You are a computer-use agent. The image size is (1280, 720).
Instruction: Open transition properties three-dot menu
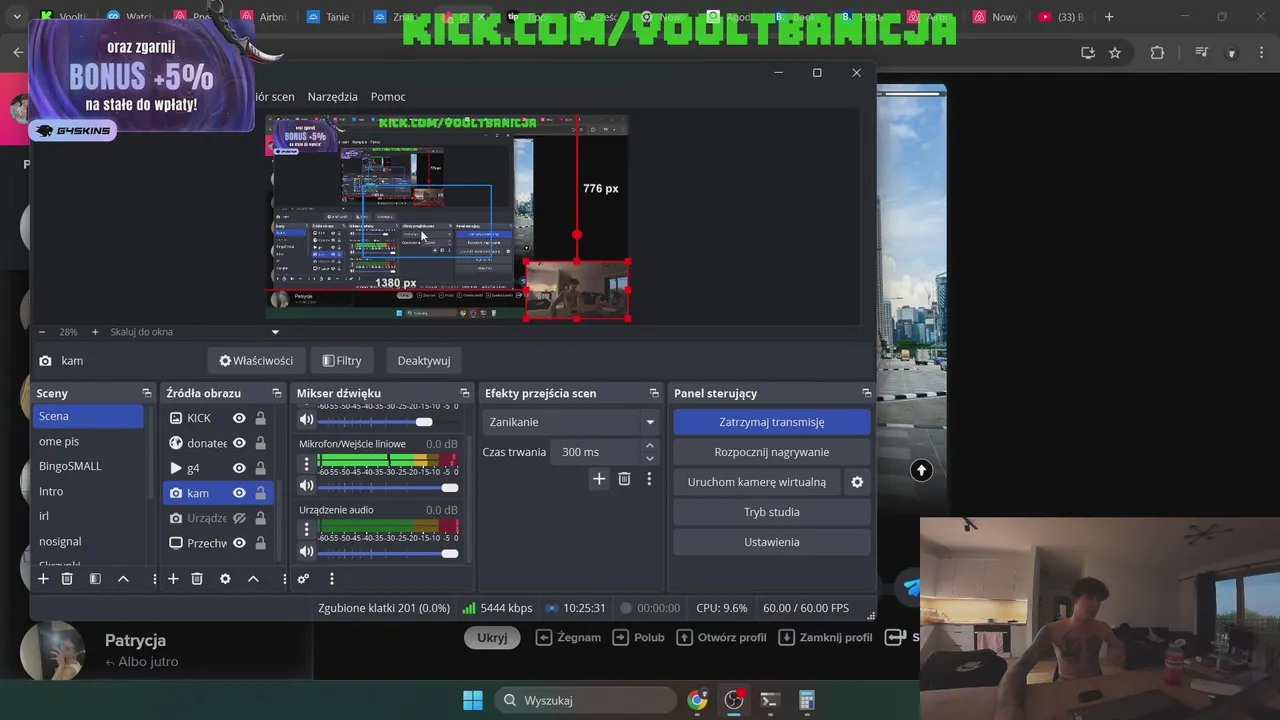click(649, 479)
